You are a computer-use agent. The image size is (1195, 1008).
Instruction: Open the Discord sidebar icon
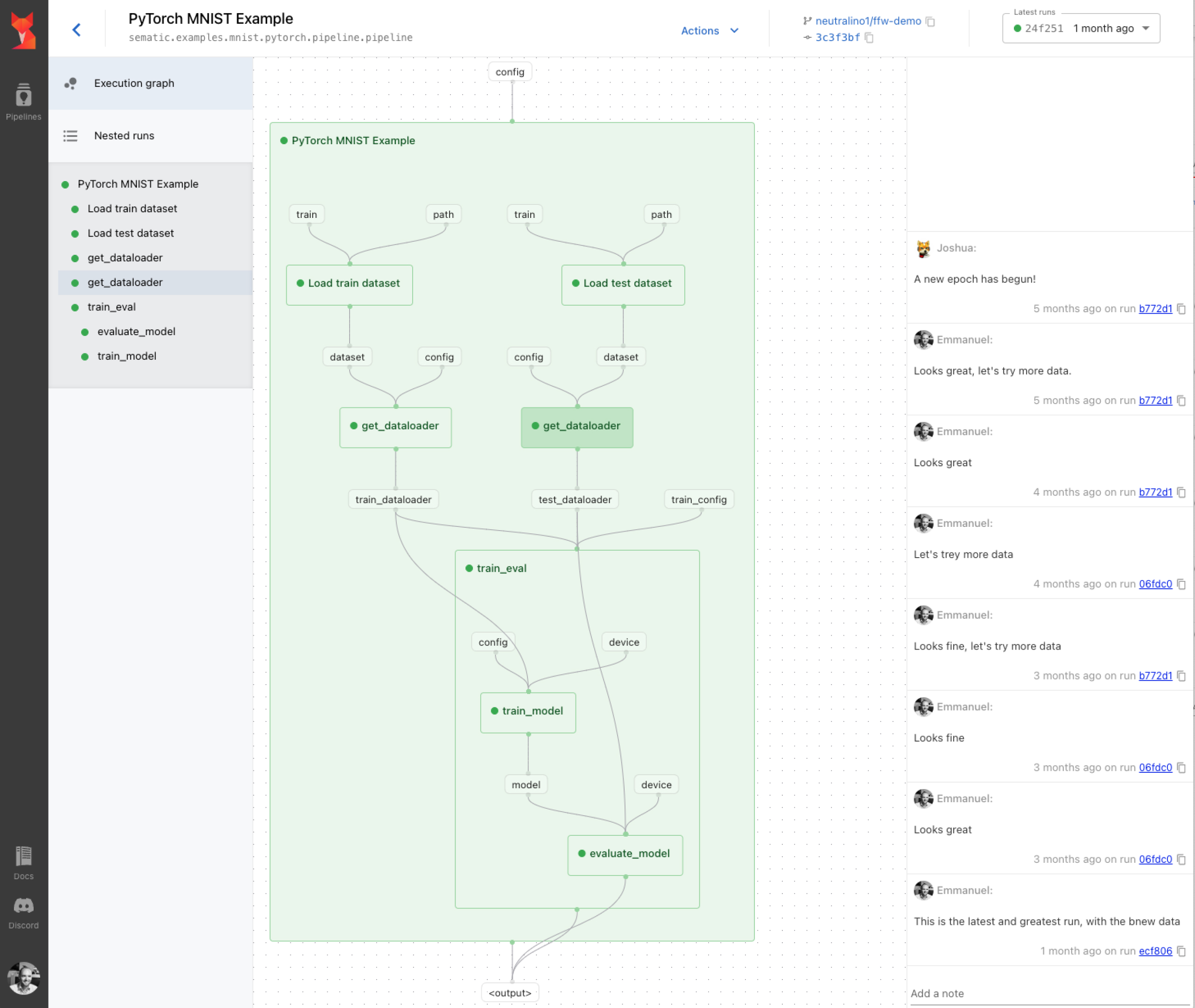23,913
